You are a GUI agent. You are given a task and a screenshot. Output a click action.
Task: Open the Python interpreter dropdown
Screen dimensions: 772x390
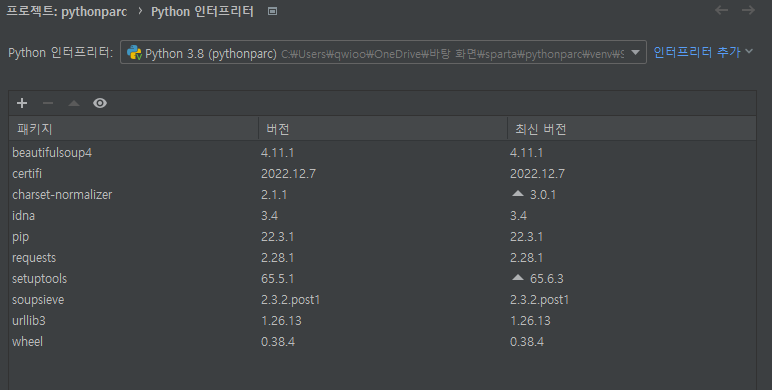click(x=383, y=53)
